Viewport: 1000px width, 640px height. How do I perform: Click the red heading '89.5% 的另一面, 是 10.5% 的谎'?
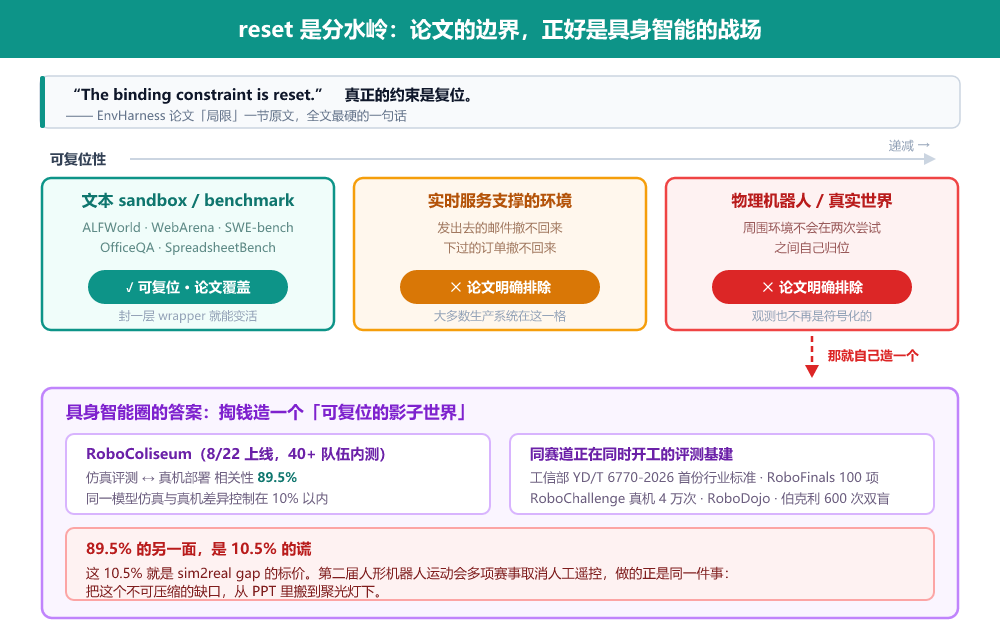click(x=198, y=549)
